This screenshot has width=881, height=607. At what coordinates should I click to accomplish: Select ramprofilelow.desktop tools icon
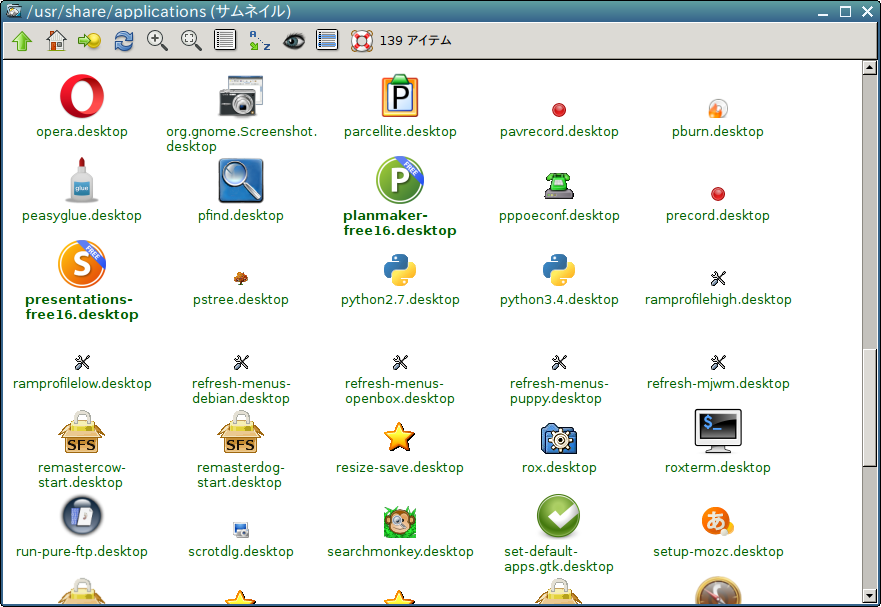point(82,363)
